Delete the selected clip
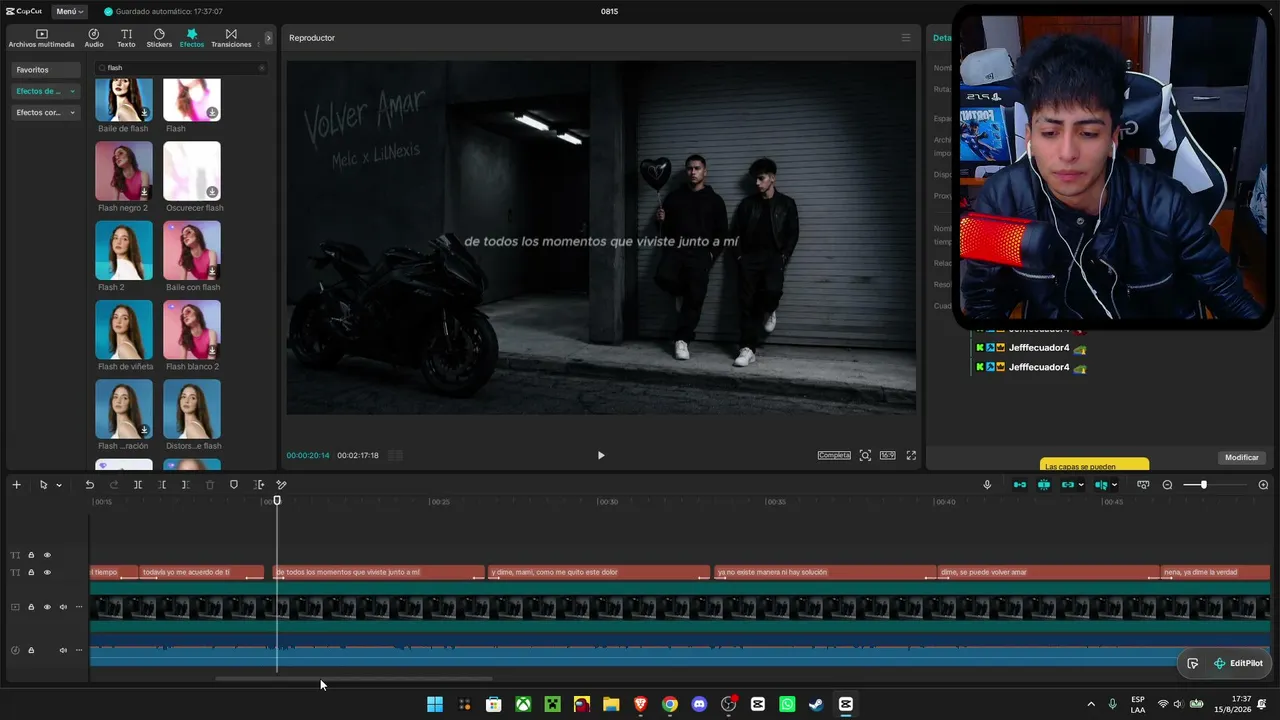 coord(210,485)
